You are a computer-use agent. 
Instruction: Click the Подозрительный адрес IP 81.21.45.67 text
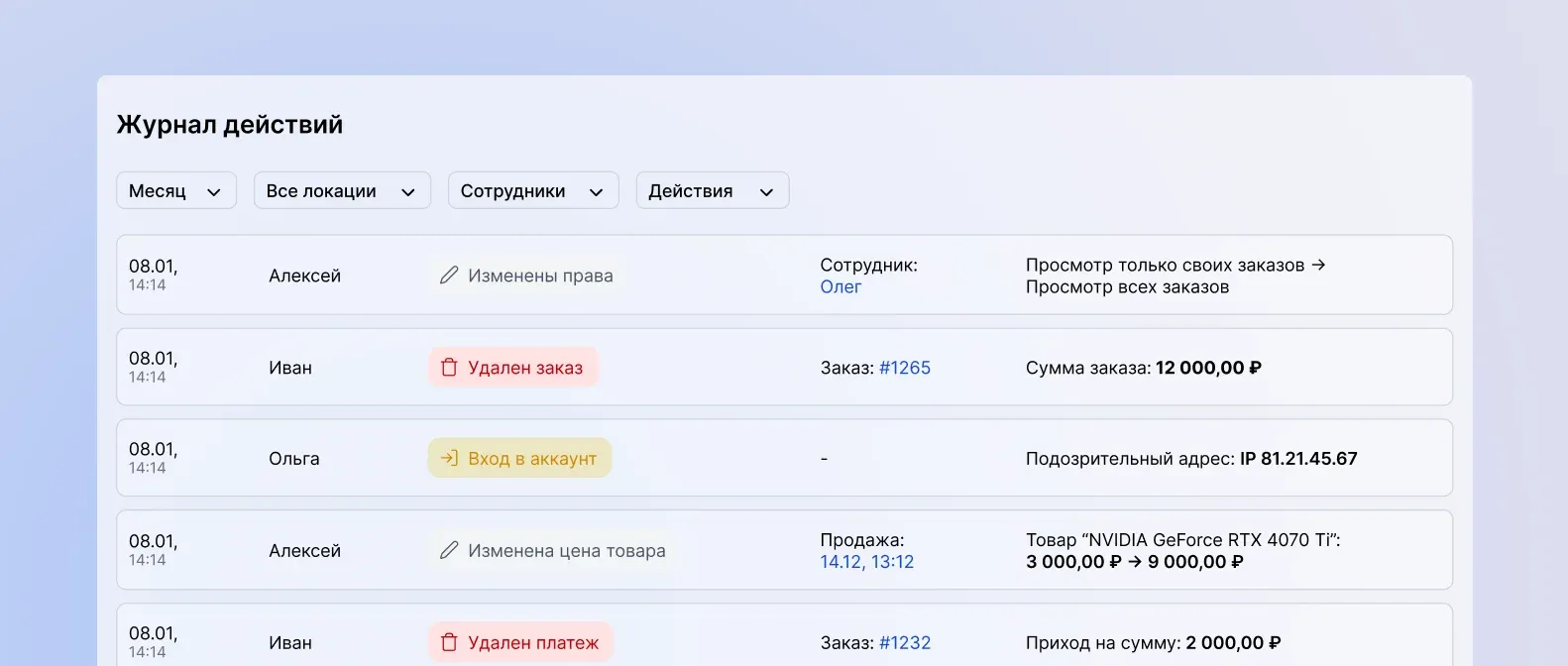coord(1191,459)
